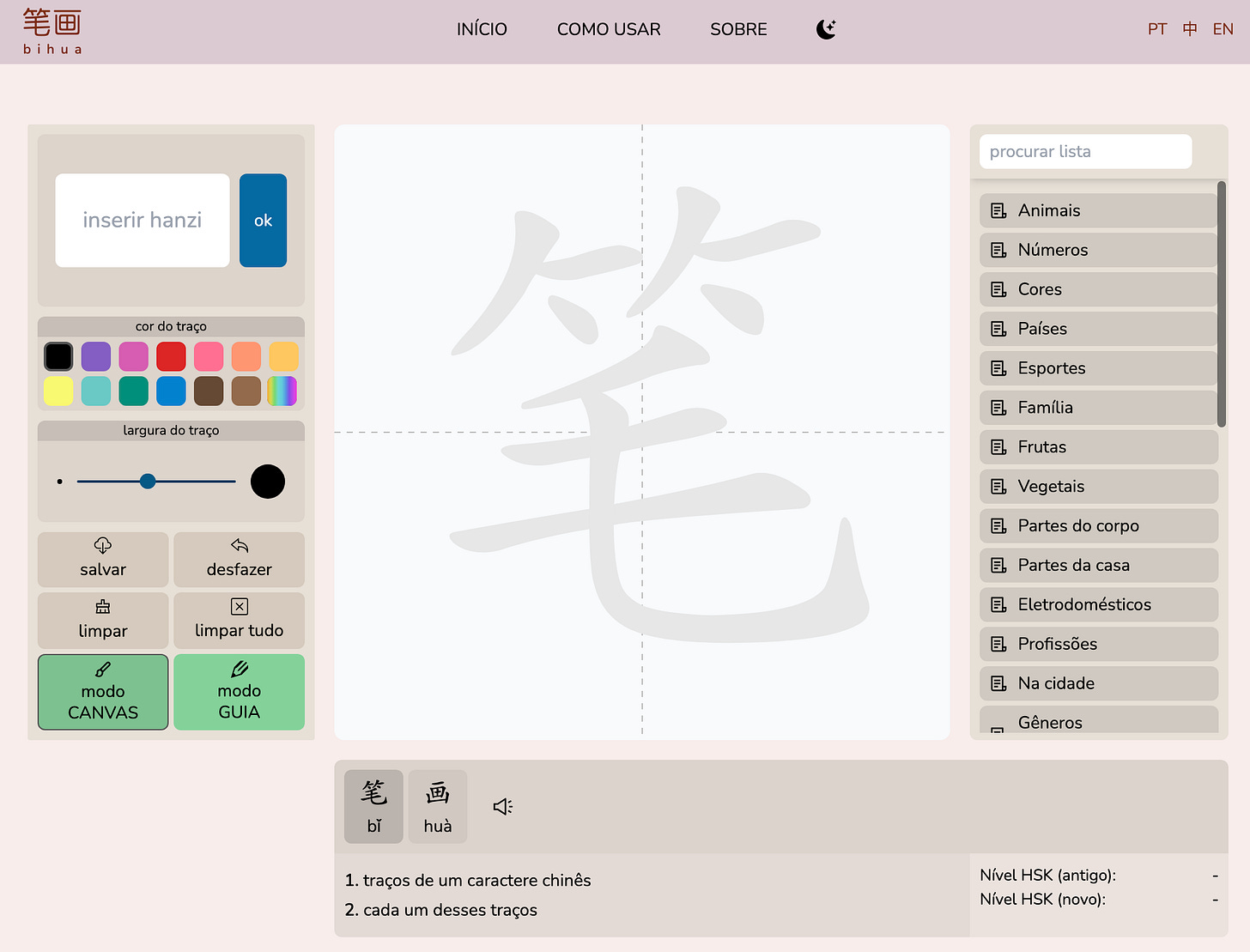Open rainbow custom color picker
The height and width of the screenshot is (952, 1250).
coord(282,391)
